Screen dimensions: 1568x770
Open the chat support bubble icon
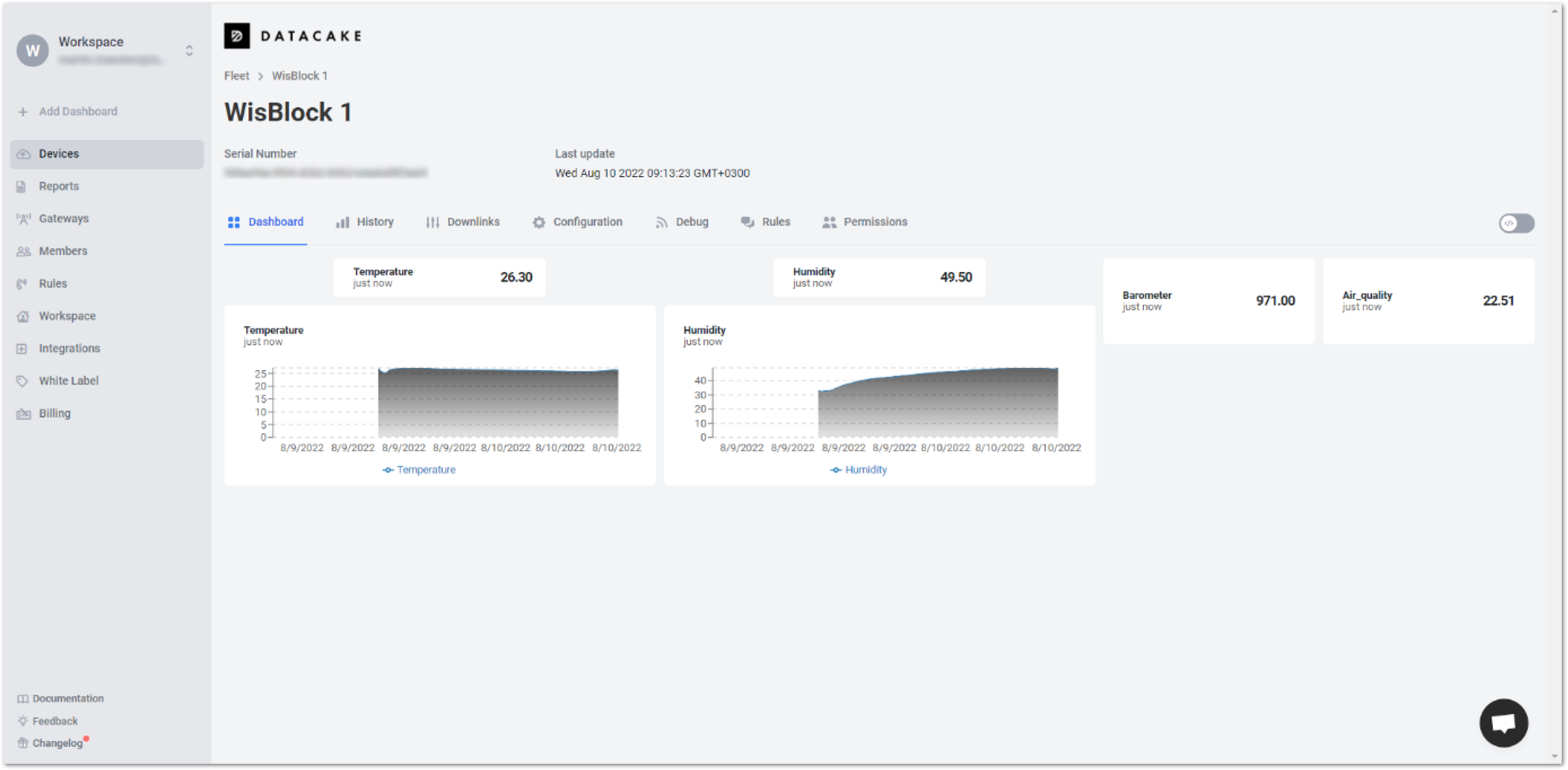point(1503,722)
